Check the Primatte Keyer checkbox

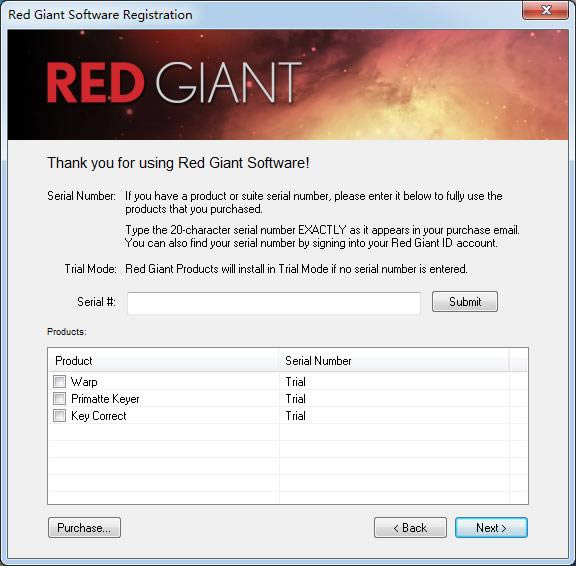click(x=60, y=398)
